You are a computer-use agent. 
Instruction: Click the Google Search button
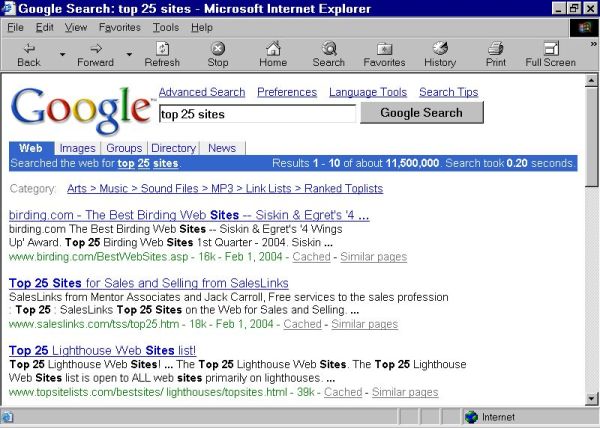click(421, 113)
